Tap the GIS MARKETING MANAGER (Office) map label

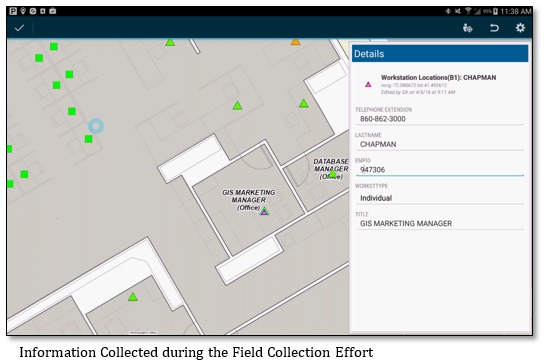248,200
